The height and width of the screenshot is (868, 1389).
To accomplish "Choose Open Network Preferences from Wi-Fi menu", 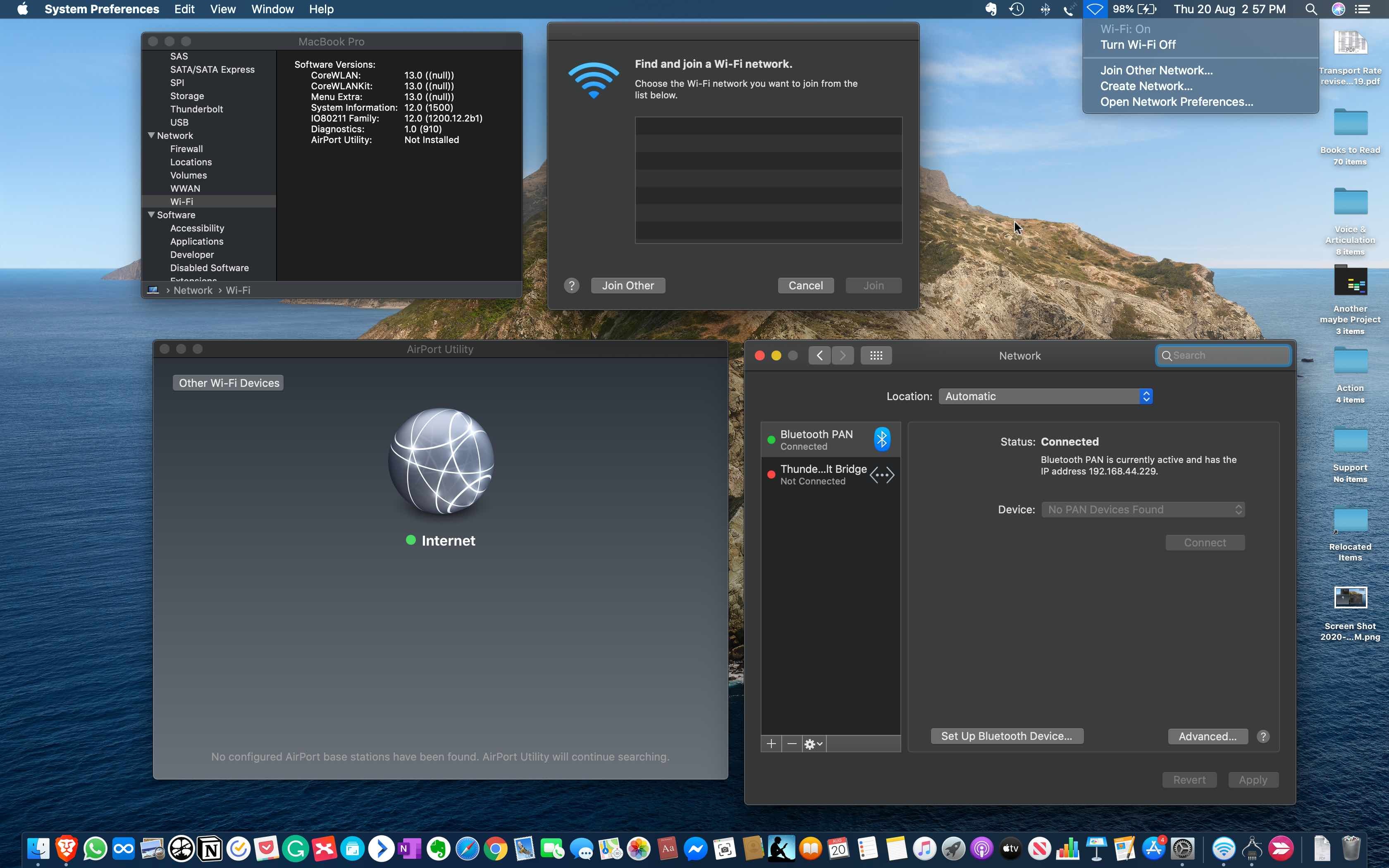I will (1176, 102).
